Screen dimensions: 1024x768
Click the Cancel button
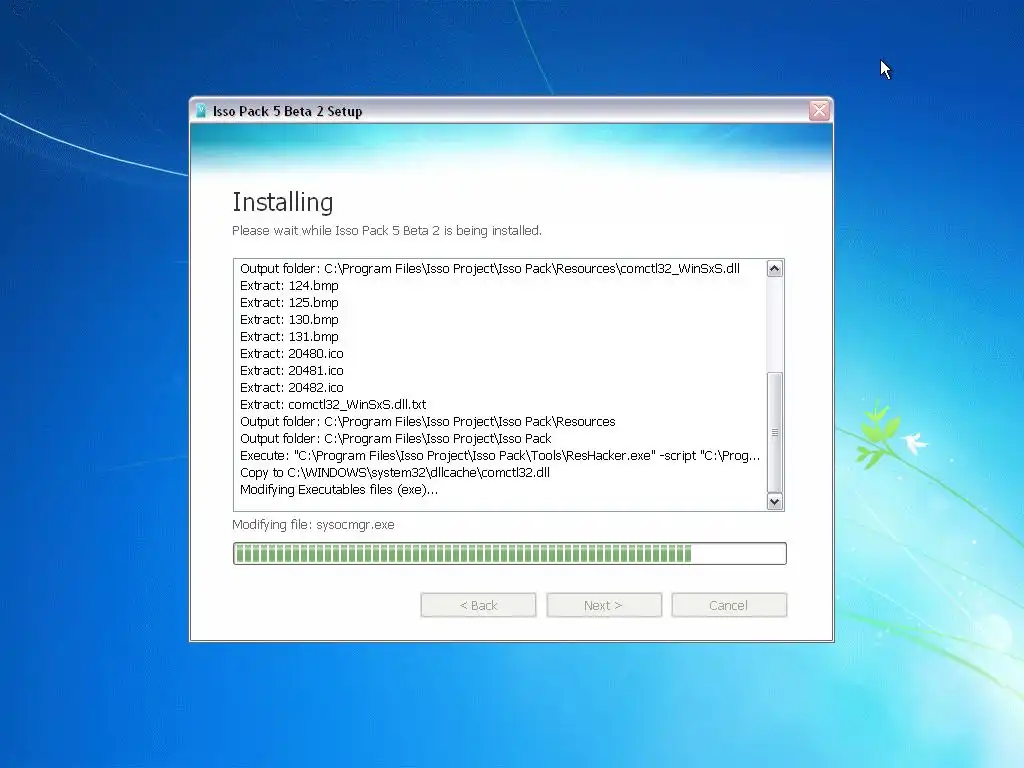click(729, 605)
